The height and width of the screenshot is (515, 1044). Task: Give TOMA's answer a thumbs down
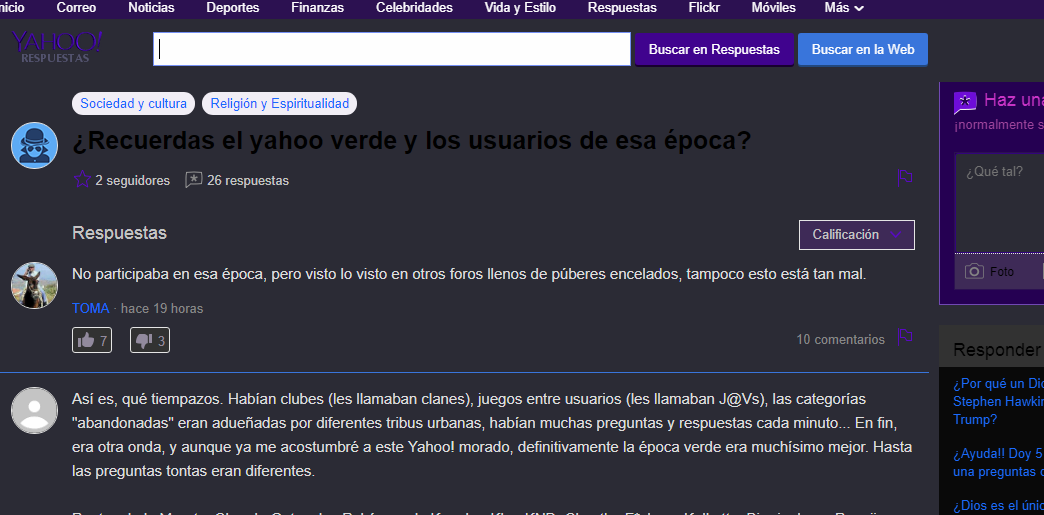[x=150, y=340]
